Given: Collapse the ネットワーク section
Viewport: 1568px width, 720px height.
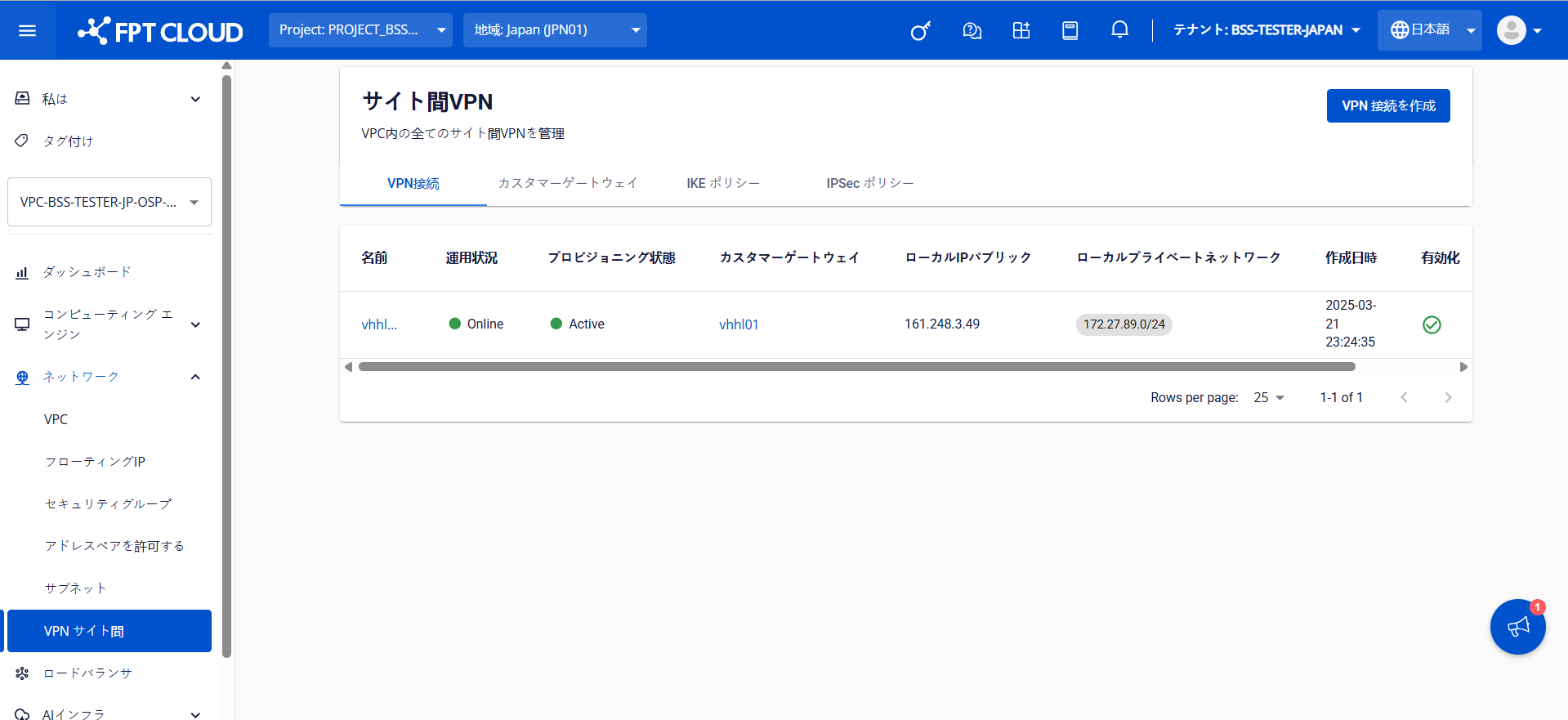Looking at the screenshot, I should (195, 377).
